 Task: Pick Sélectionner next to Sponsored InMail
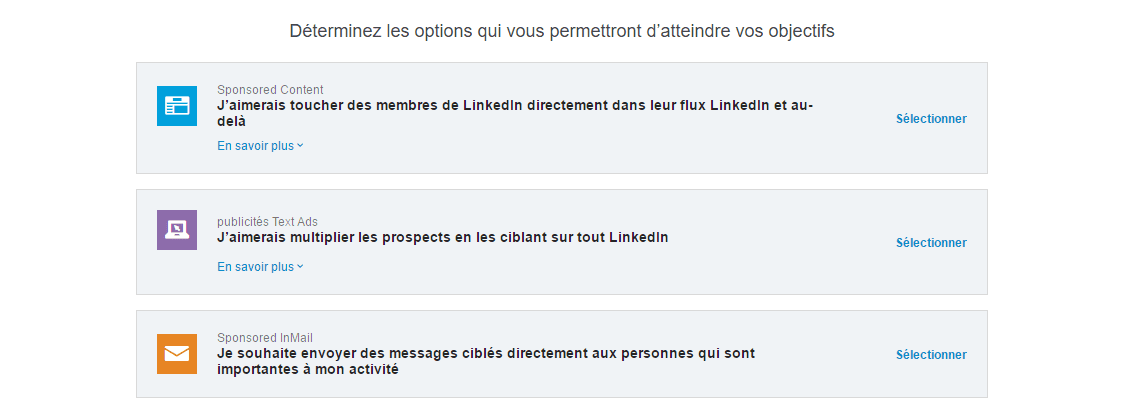click(931, 355)
